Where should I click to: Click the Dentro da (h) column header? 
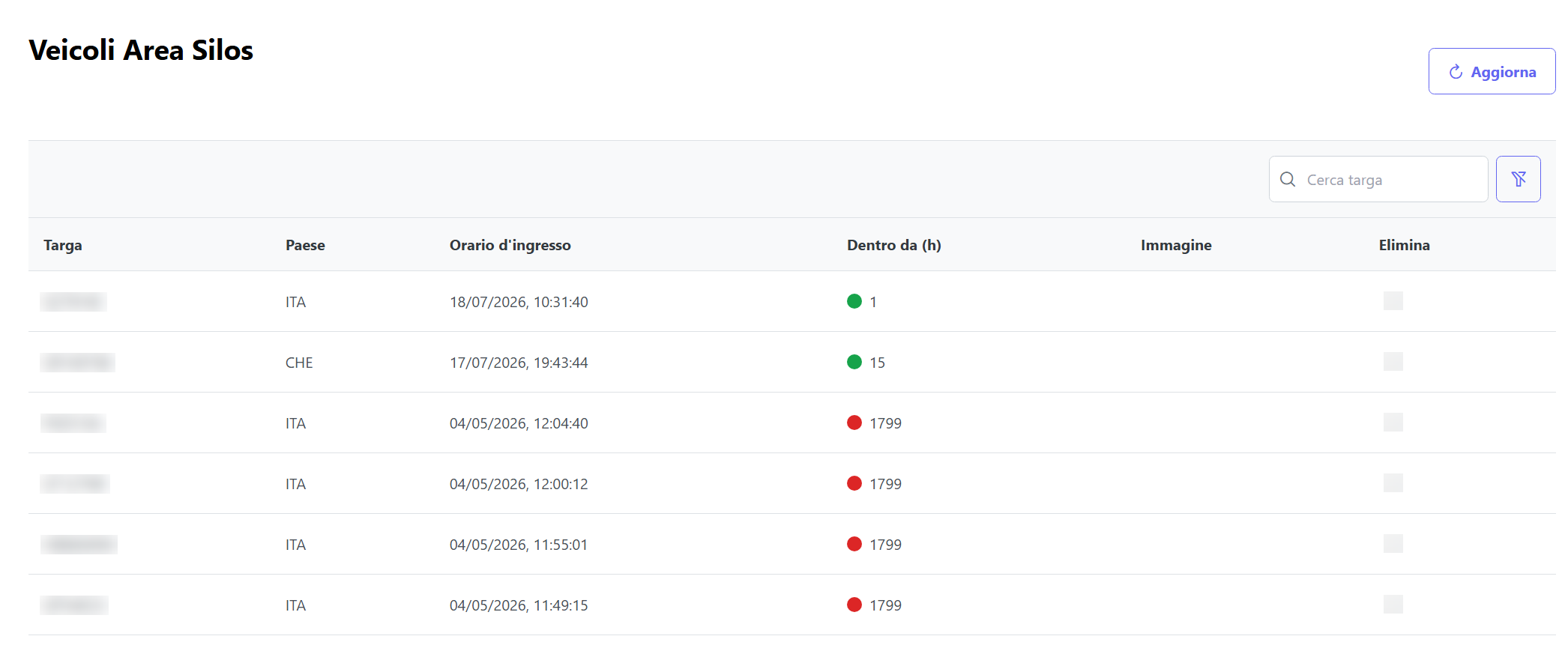pyautogui.click(x=893, y=245)
